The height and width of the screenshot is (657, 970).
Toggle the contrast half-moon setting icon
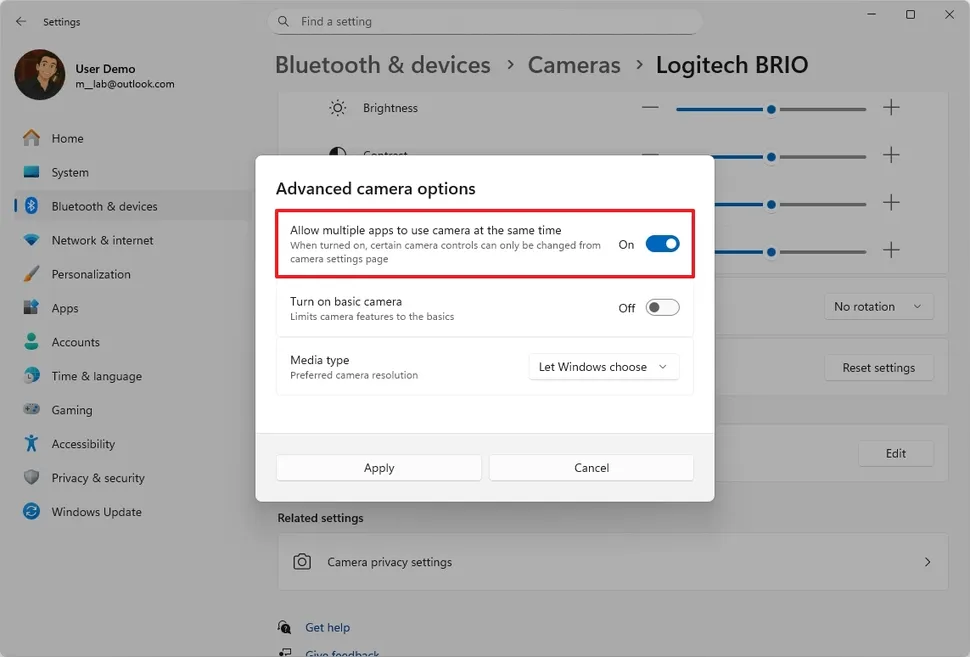[337, 155]
